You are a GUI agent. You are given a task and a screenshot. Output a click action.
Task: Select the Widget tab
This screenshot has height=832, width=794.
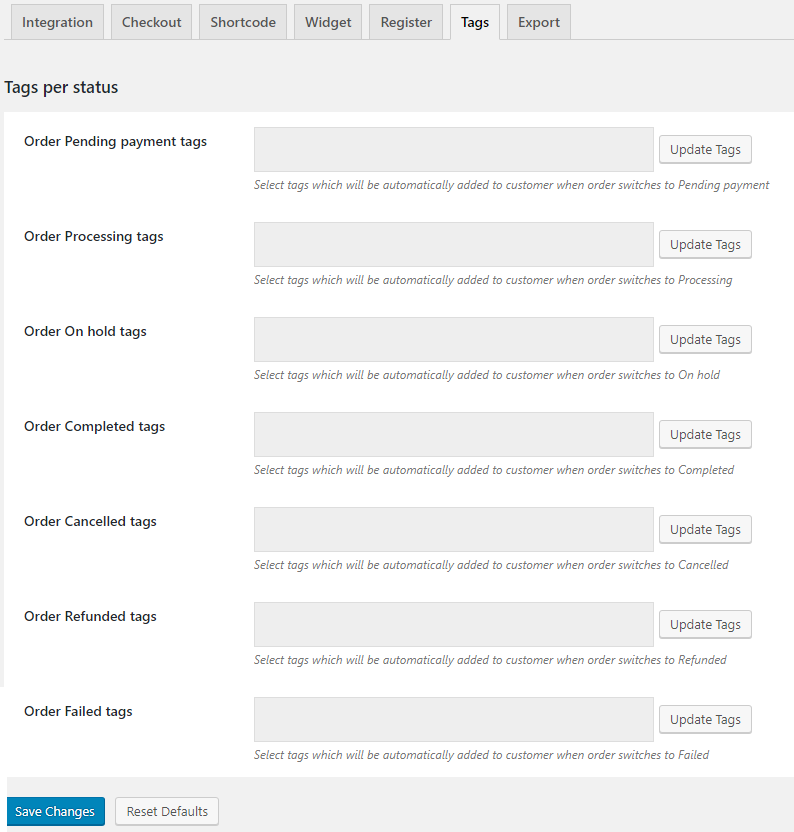pyautogui.click(x=328, y=22)
